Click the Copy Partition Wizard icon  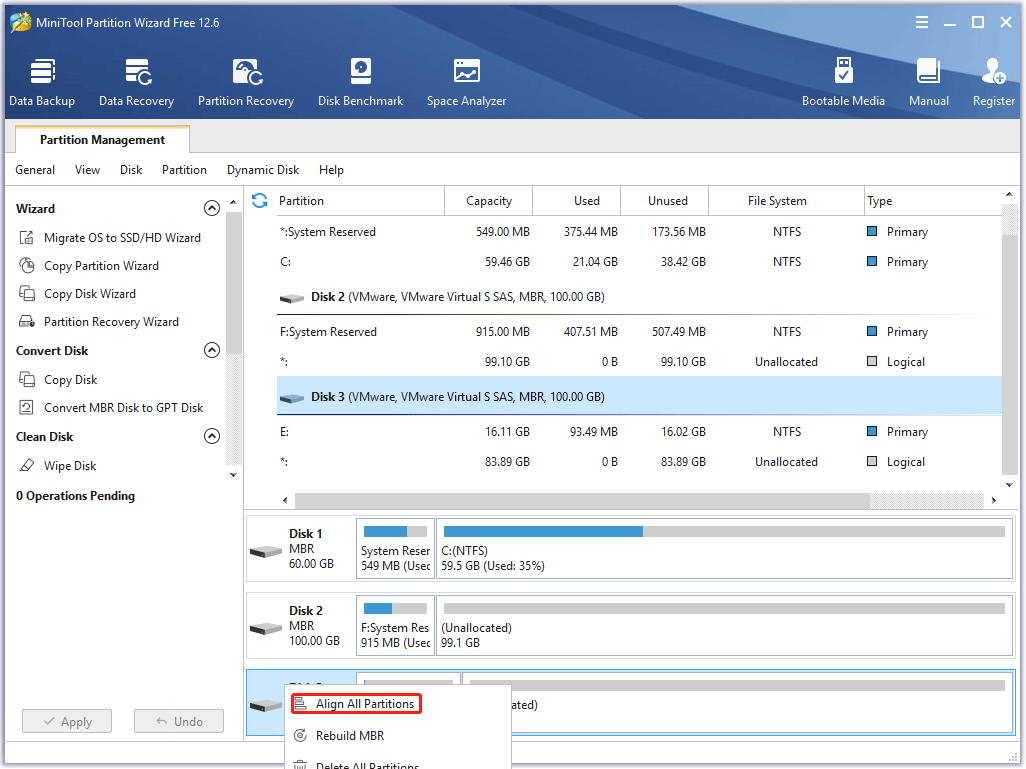pos(27,266)
